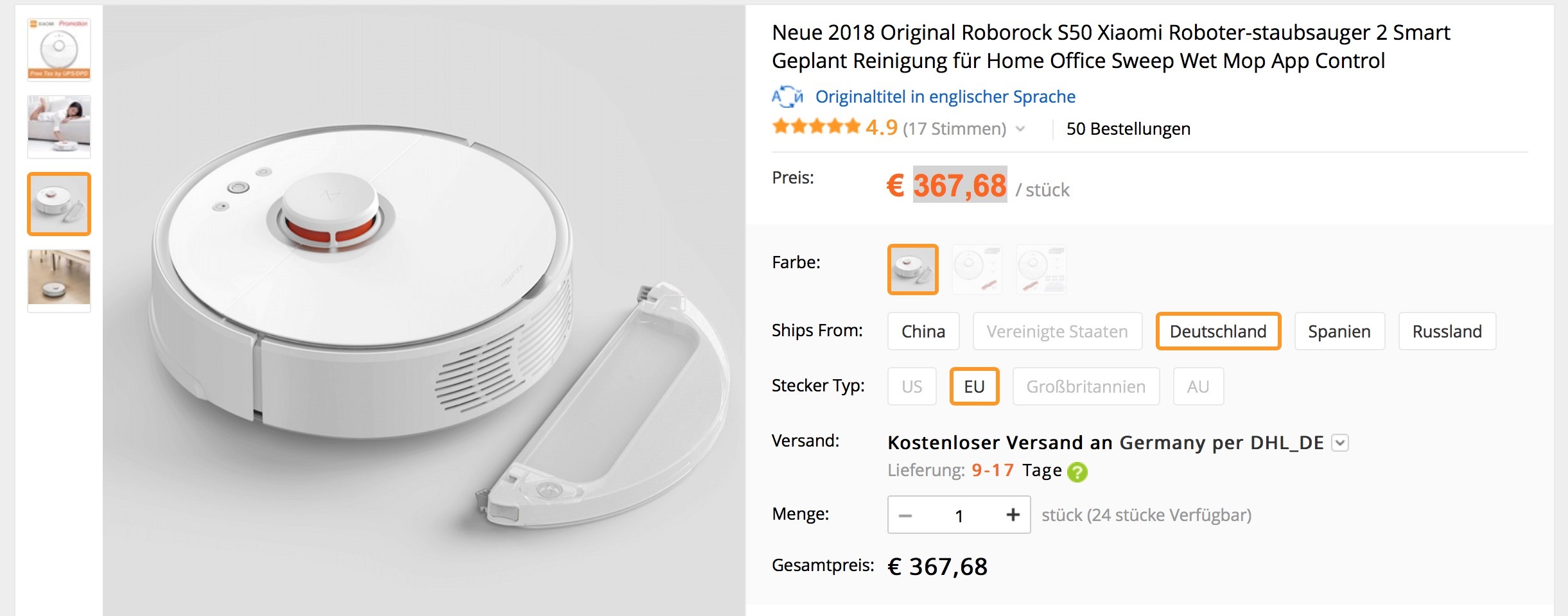Click the green delivery help question mark
This screenshot has height=616, width=1568.
(x=1077, y=472)
